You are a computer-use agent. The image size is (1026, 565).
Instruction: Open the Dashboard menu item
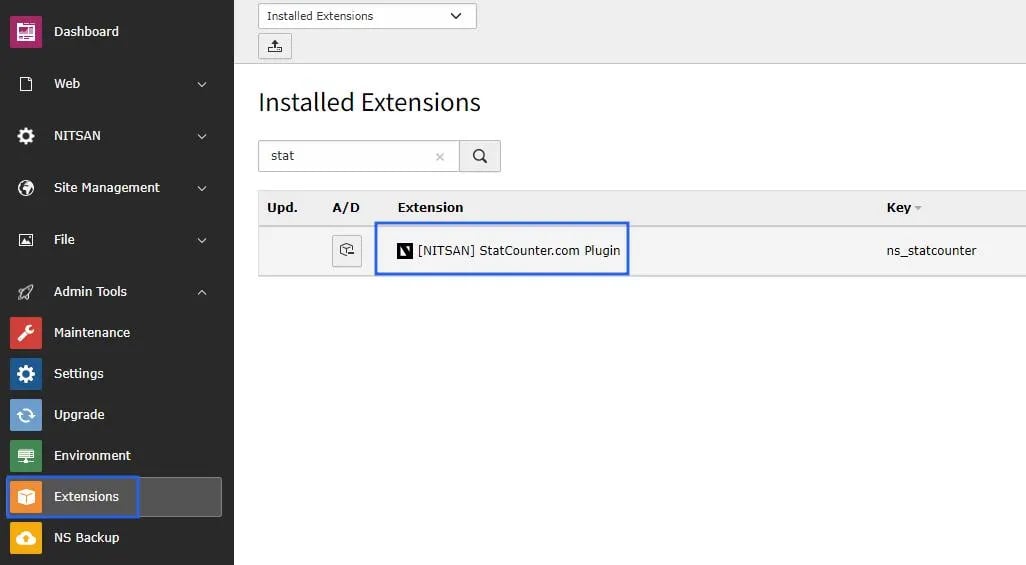86,31
